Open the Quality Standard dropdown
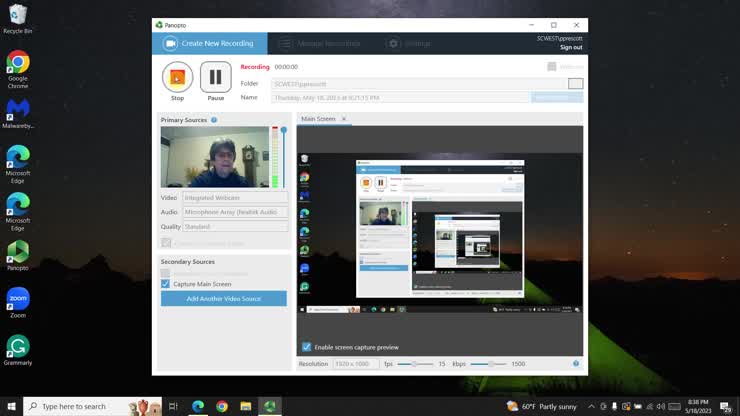Viewport: 740px width, 416px height. (235, 227)
